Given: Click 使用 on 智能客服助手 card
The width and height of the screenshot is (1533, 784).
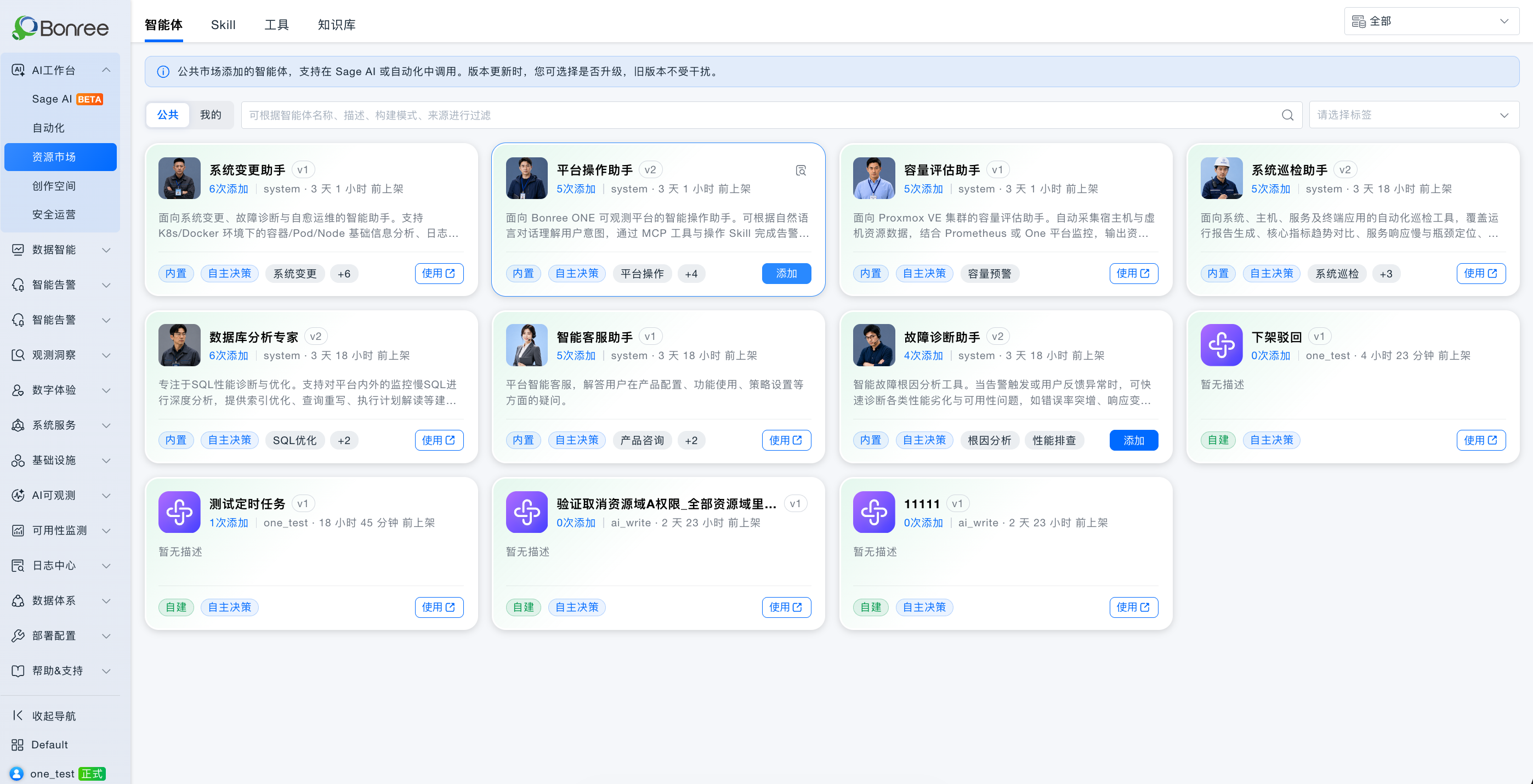Looking at the screenshot, I should 786,440.
